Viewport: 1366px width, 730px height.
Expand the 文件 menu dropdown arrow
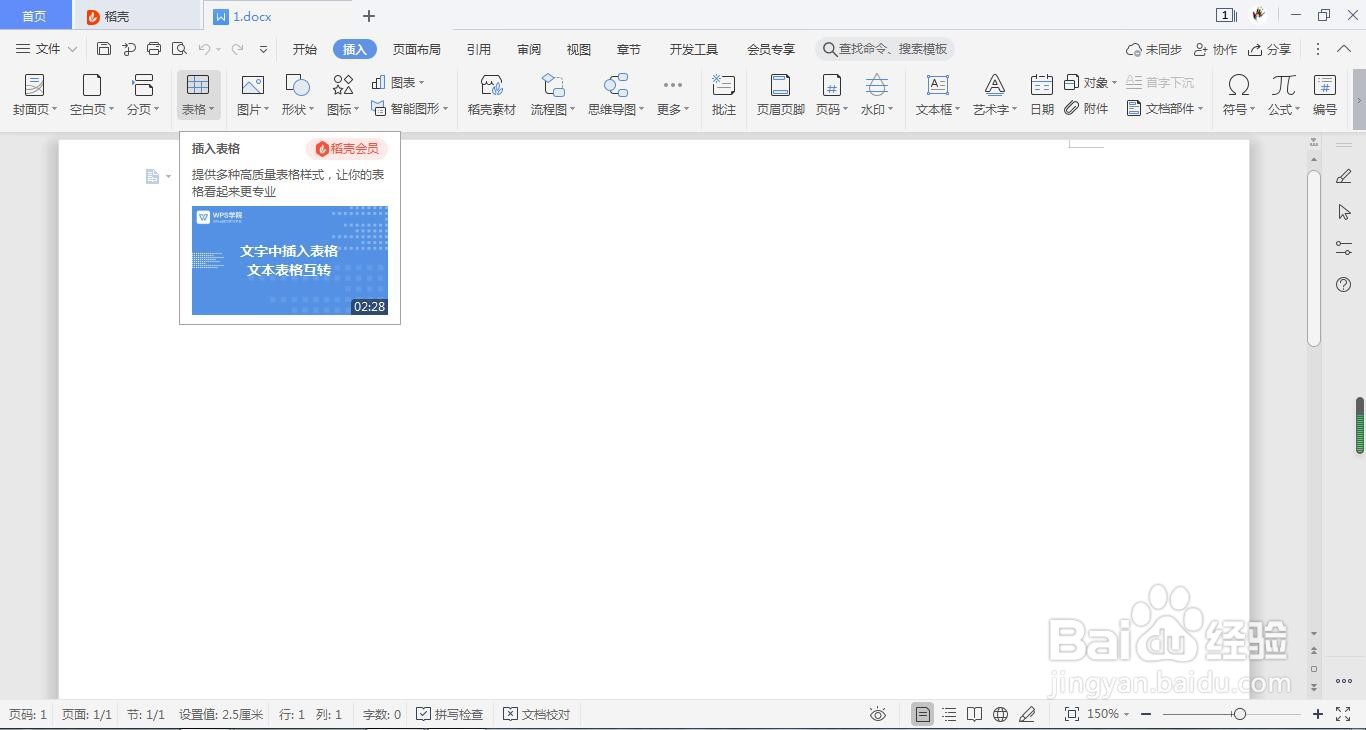72,49
